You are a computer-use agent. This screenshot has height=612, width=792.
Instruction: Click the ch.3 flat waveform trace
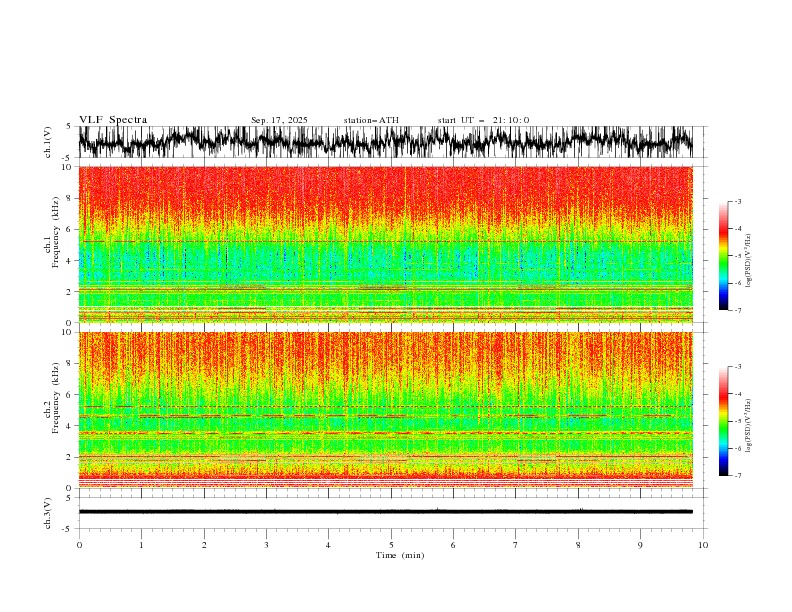point(386,512)
